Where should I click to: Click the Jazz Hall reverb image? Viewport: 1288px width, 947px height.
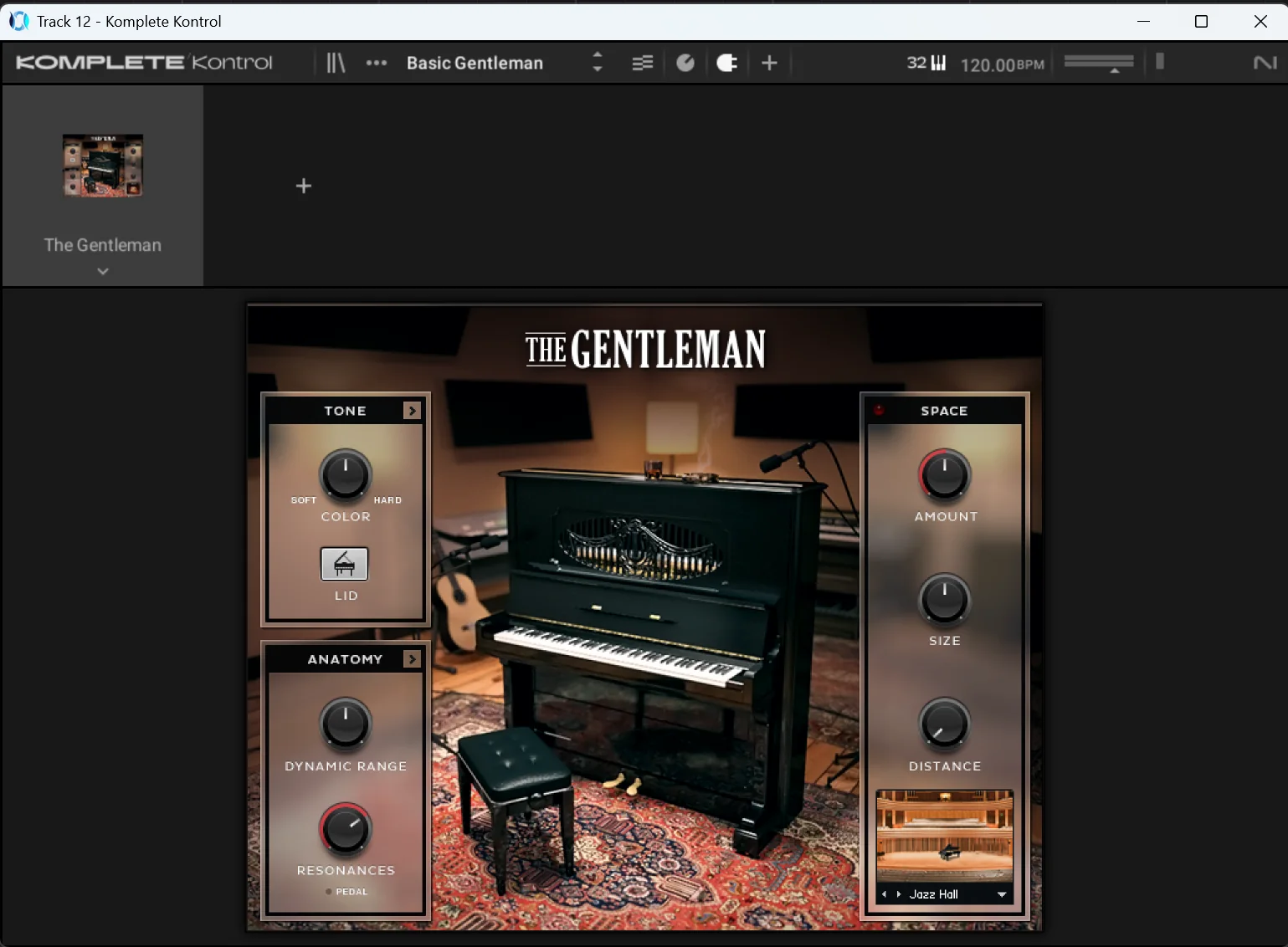[x=945, y=835]
